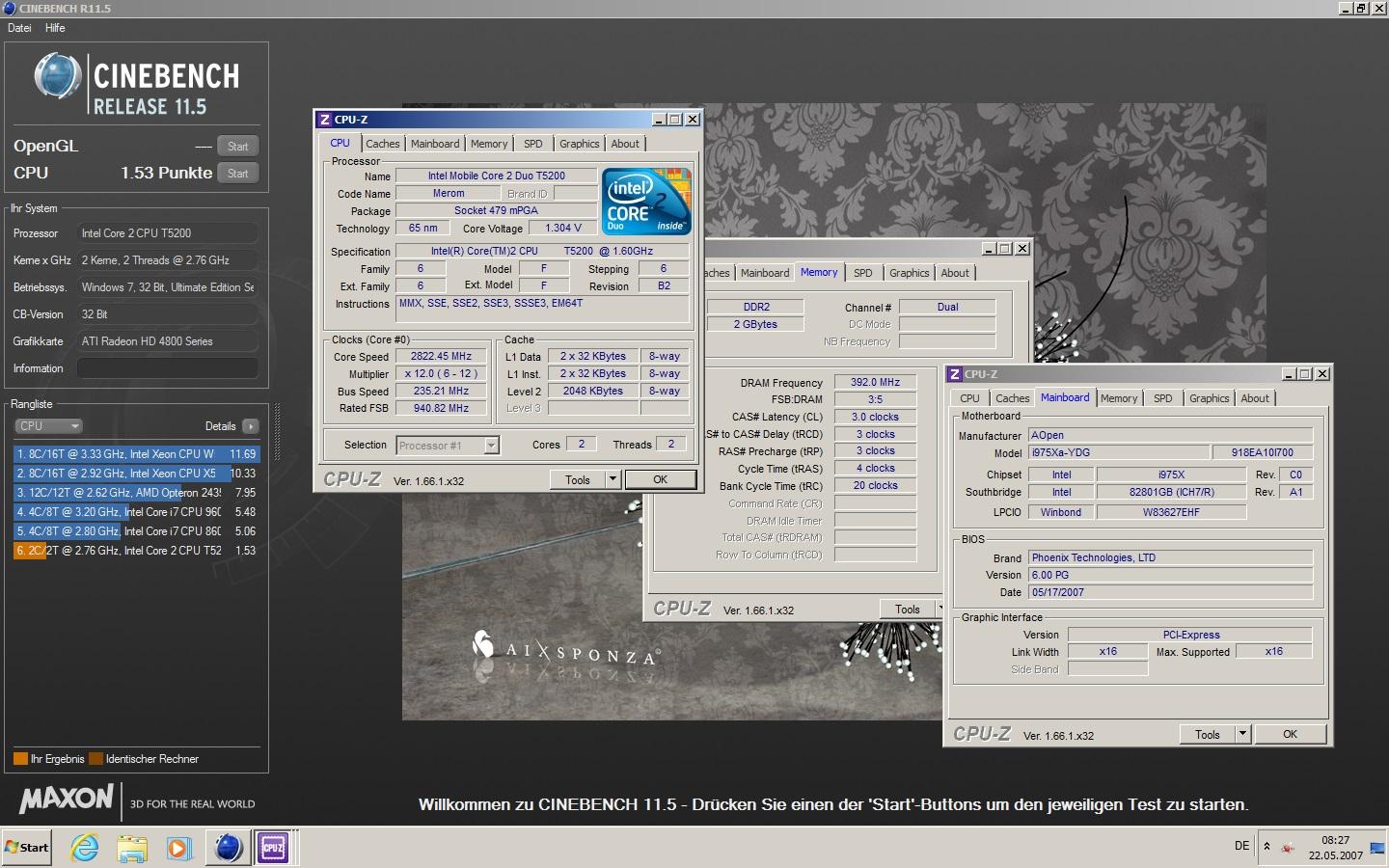Screen dimensions: 1389x868
Task: Click the Cinebench title bar icon
Action: click(10, 8)
